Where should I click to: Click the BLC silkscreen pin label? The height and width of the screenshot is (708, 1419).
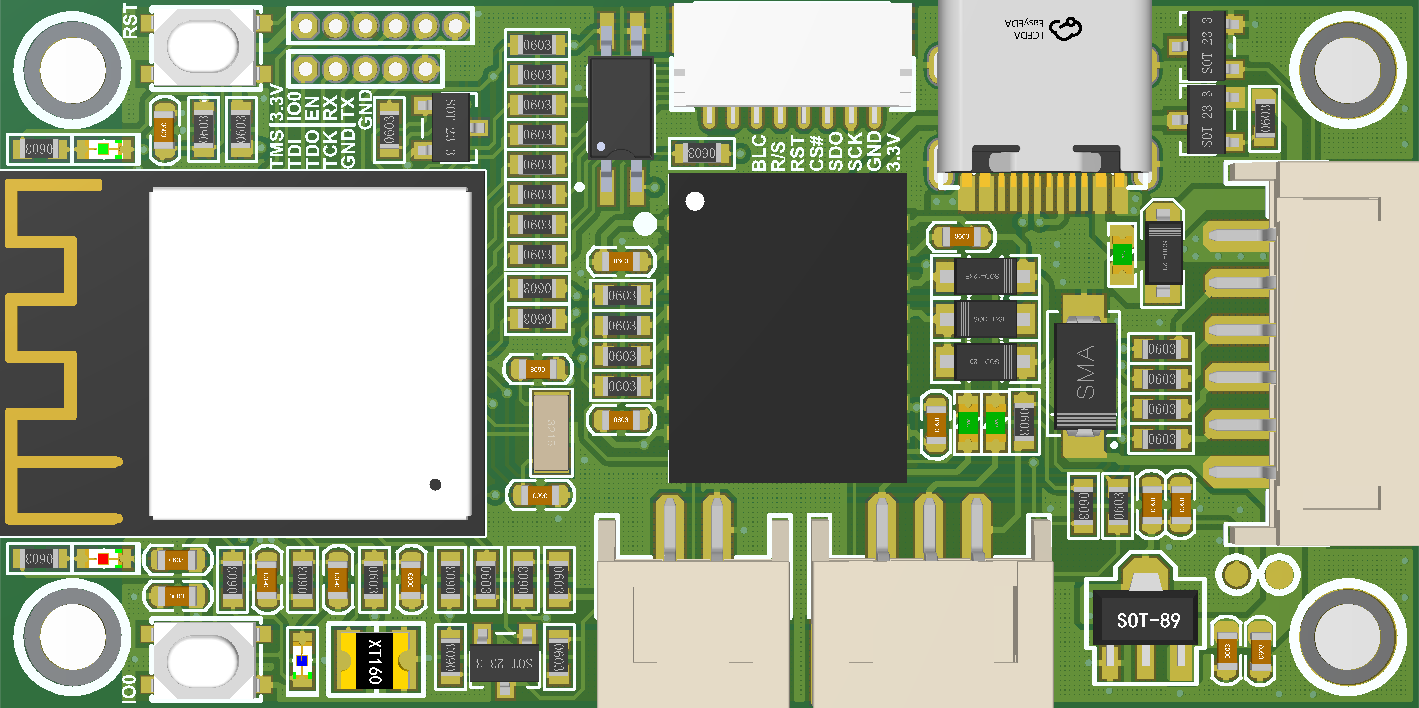point(759,153)
